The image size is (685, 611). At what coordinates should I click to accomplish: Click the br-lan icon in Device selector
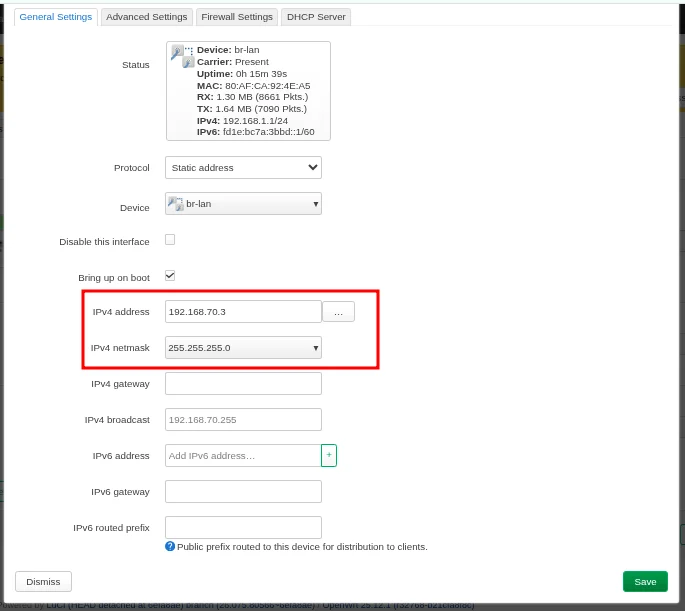(x=176, y=204)
